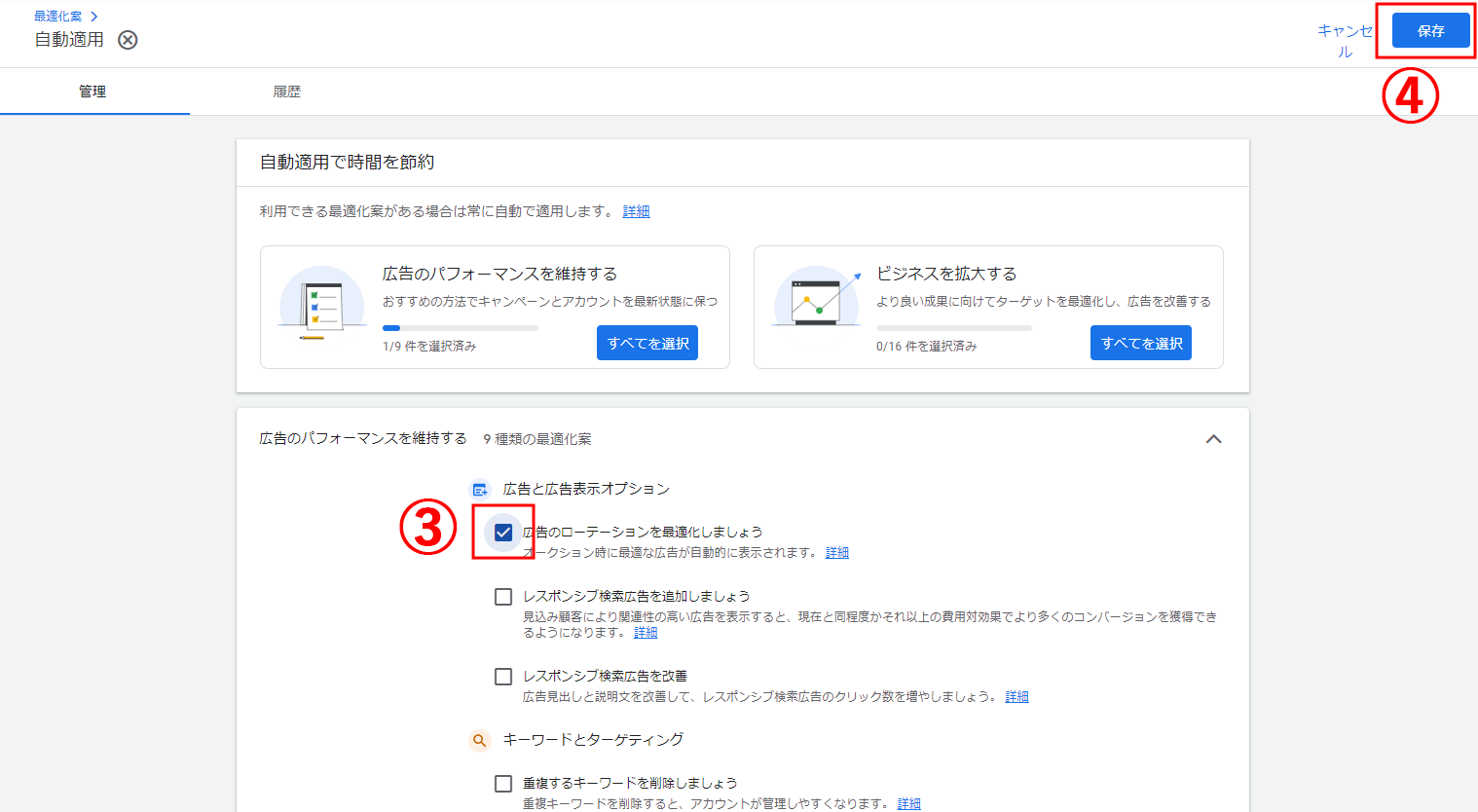The width and height of the screenshot is (1478, 812).
Task: Enable レスポンシブ検索広告を追加しましょう checkbox
Action: point(503,597)
